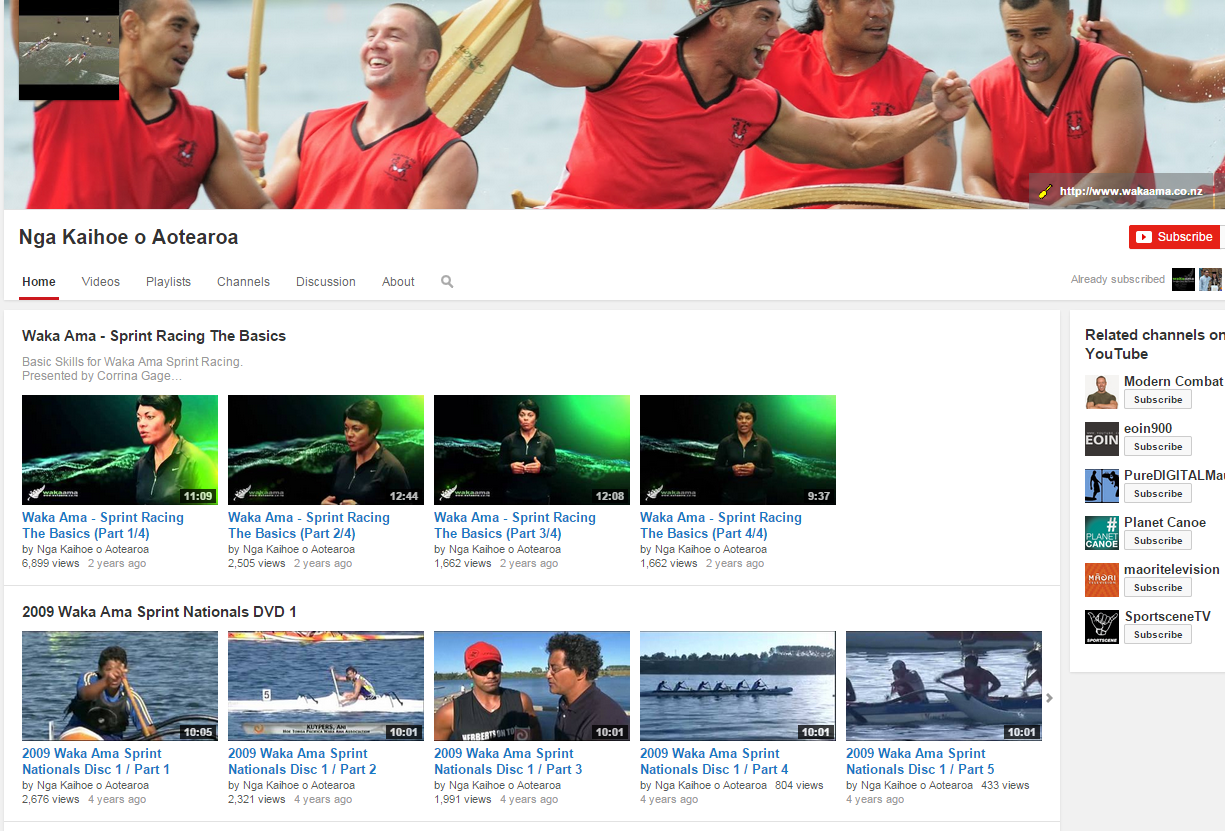Viewport: 1225px width, 831px height.
Task: Open The Basics (Part 1/4) video title
Action: (103, 526)
